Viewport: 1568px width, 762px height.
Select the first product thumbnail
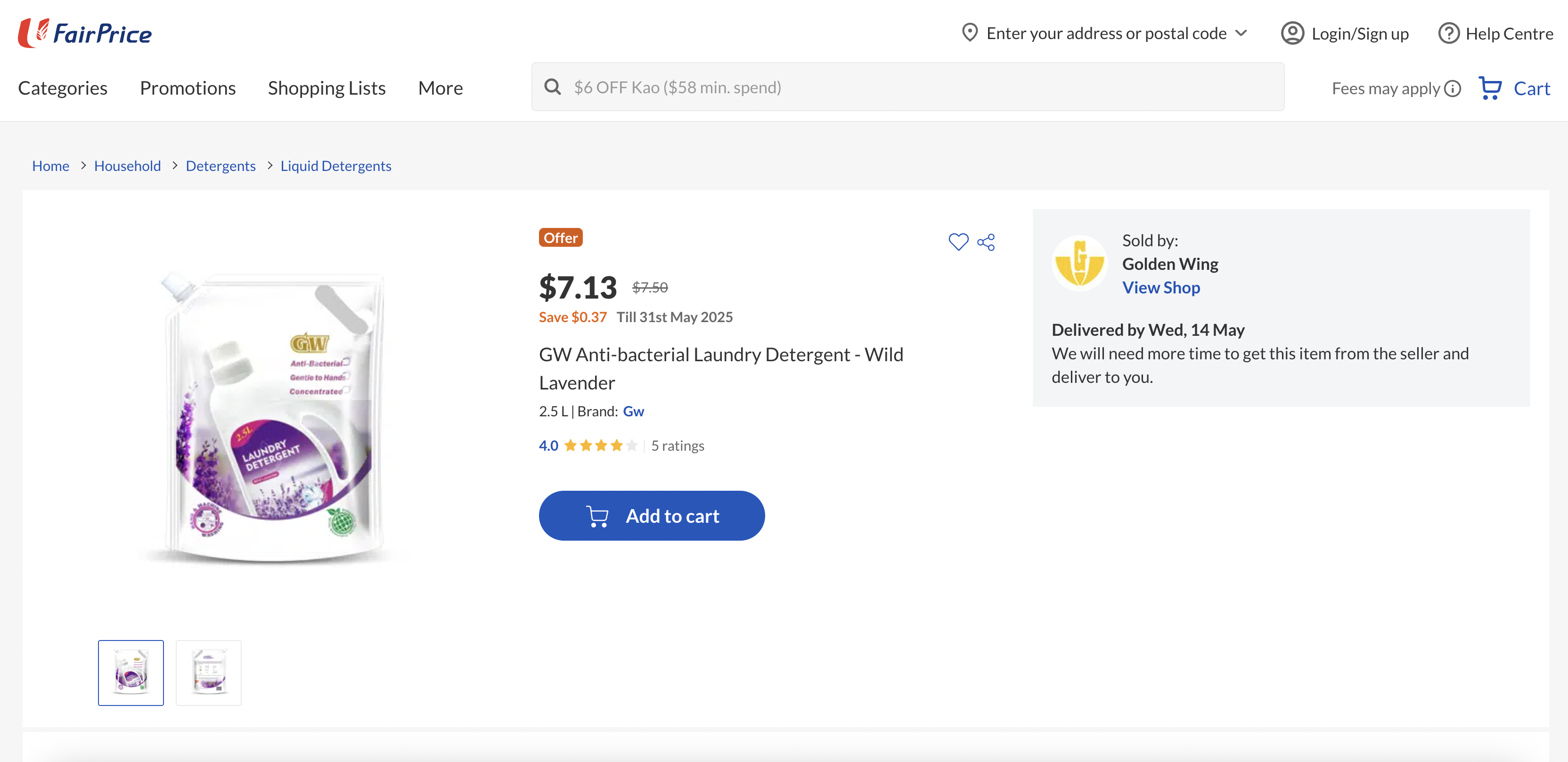[x=131, y=673]
